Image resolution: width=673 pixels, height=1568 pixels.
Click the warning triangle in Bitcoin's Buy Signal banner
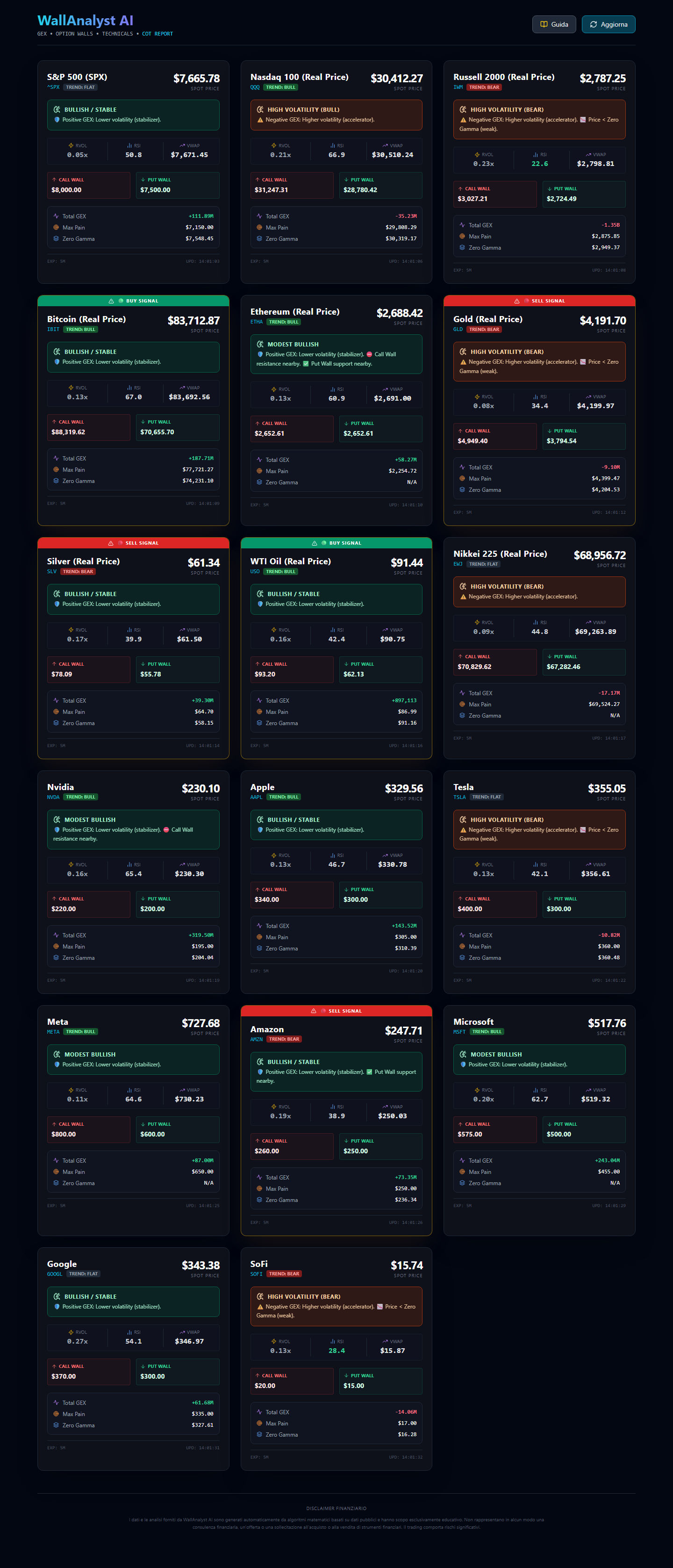(111, 301)
